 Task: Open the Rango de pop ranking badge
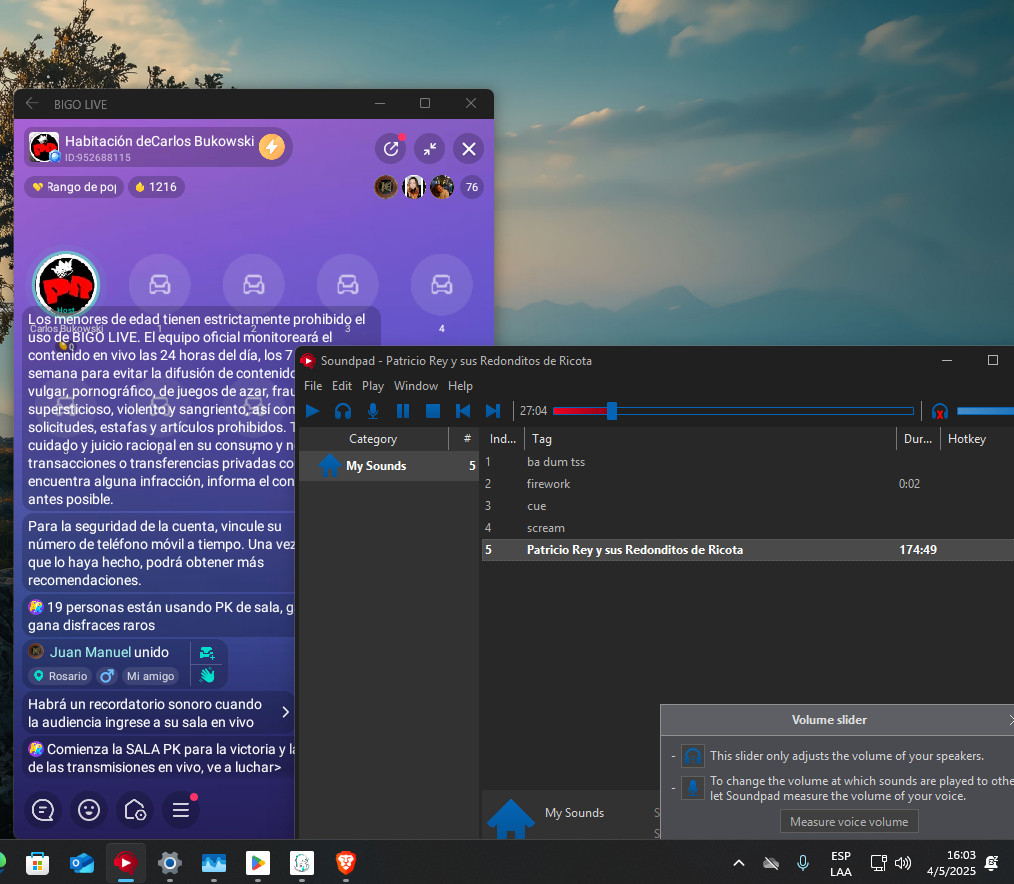[74, 187]
